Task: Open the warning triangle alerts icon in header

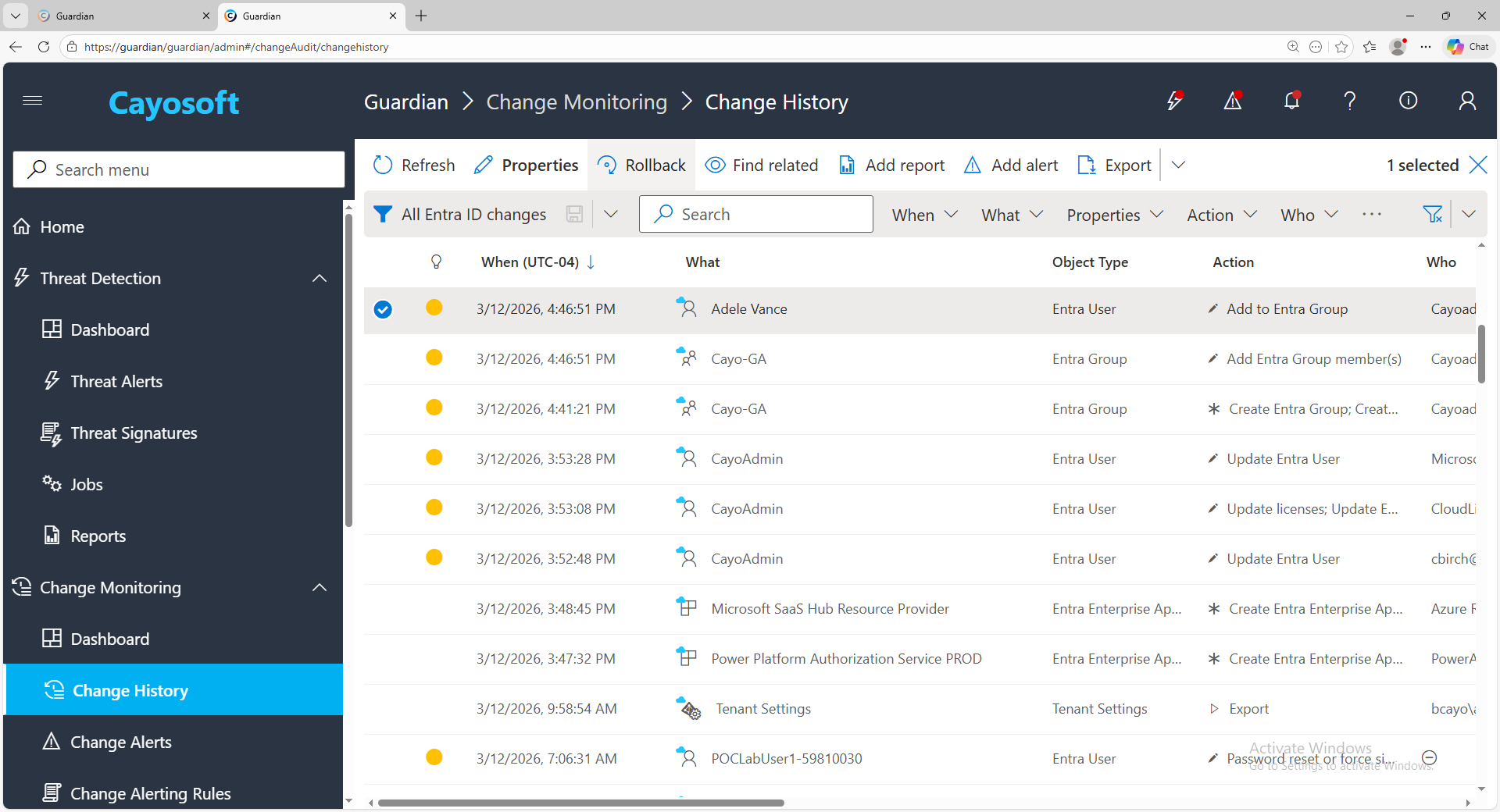Action: pyautogui.click(x=1233, y=101)
